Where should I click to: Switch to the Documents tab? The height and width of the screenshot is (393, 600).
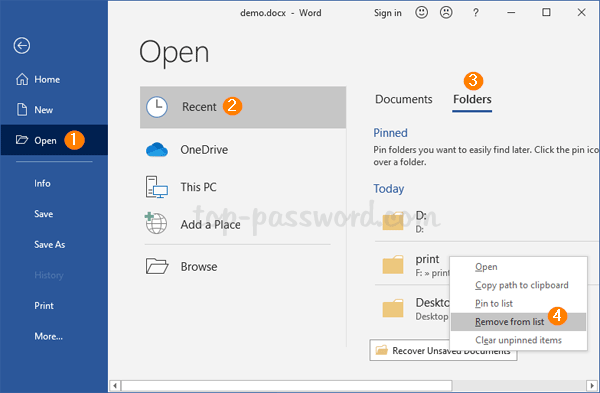coord(403,99)
